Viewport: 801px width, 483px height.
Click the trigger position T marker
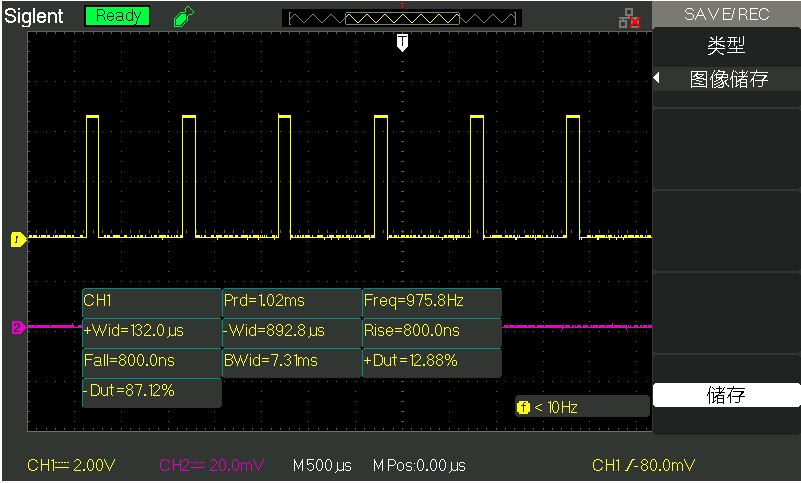(403, 42)
